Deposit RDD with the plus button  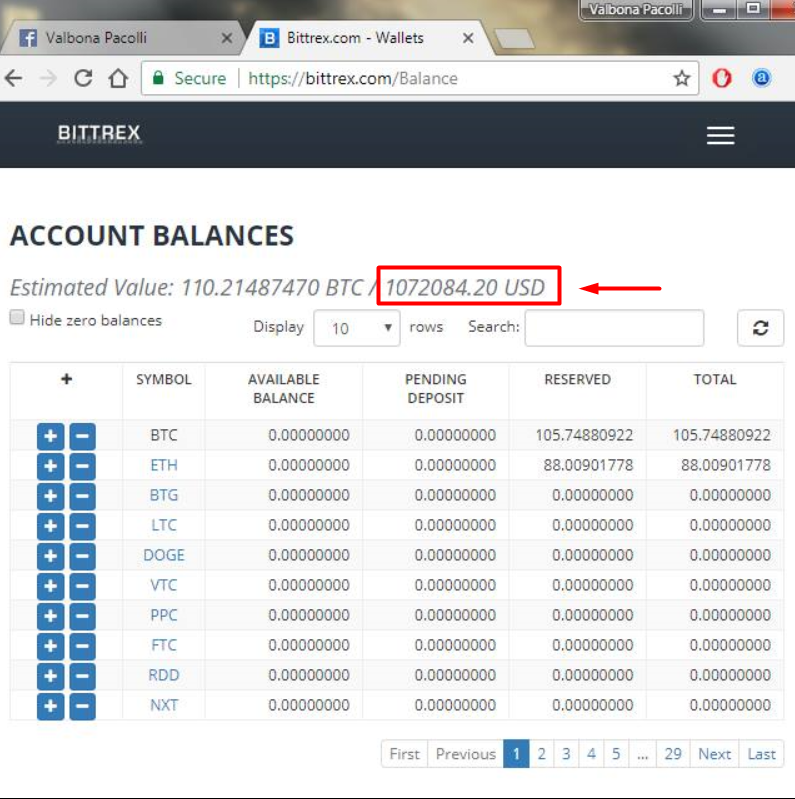click(50, 676)
